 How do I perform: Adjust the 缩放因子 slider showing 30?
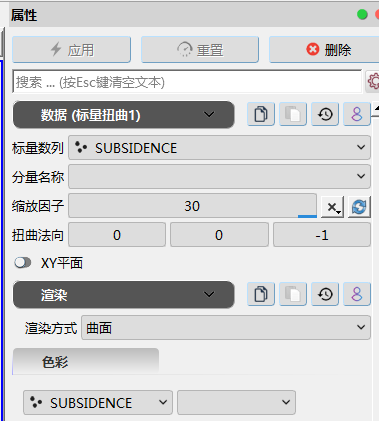click(x=192, y=206)
